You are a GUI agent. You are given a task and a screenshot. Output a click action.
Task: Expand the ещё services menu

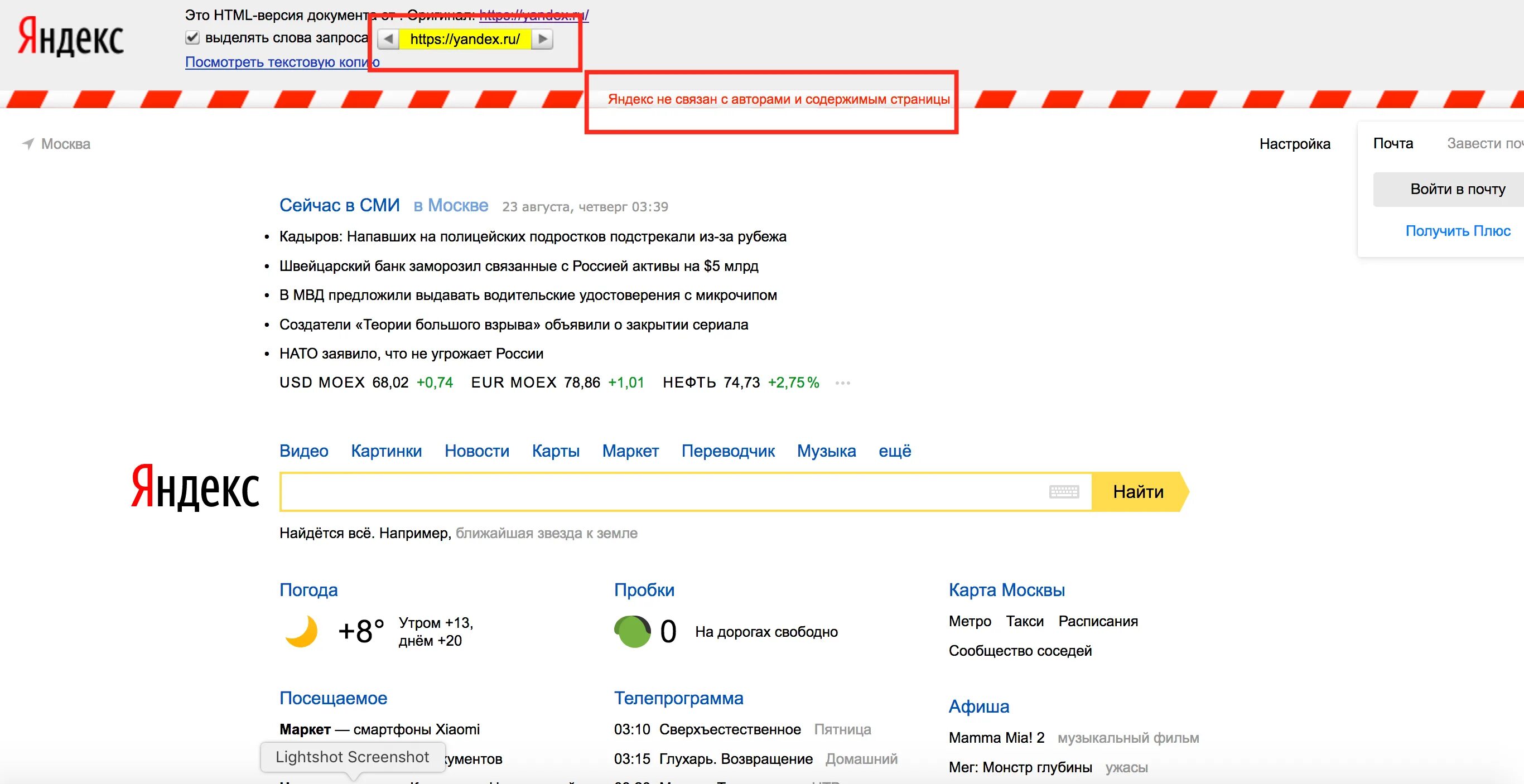coord(895,451)
